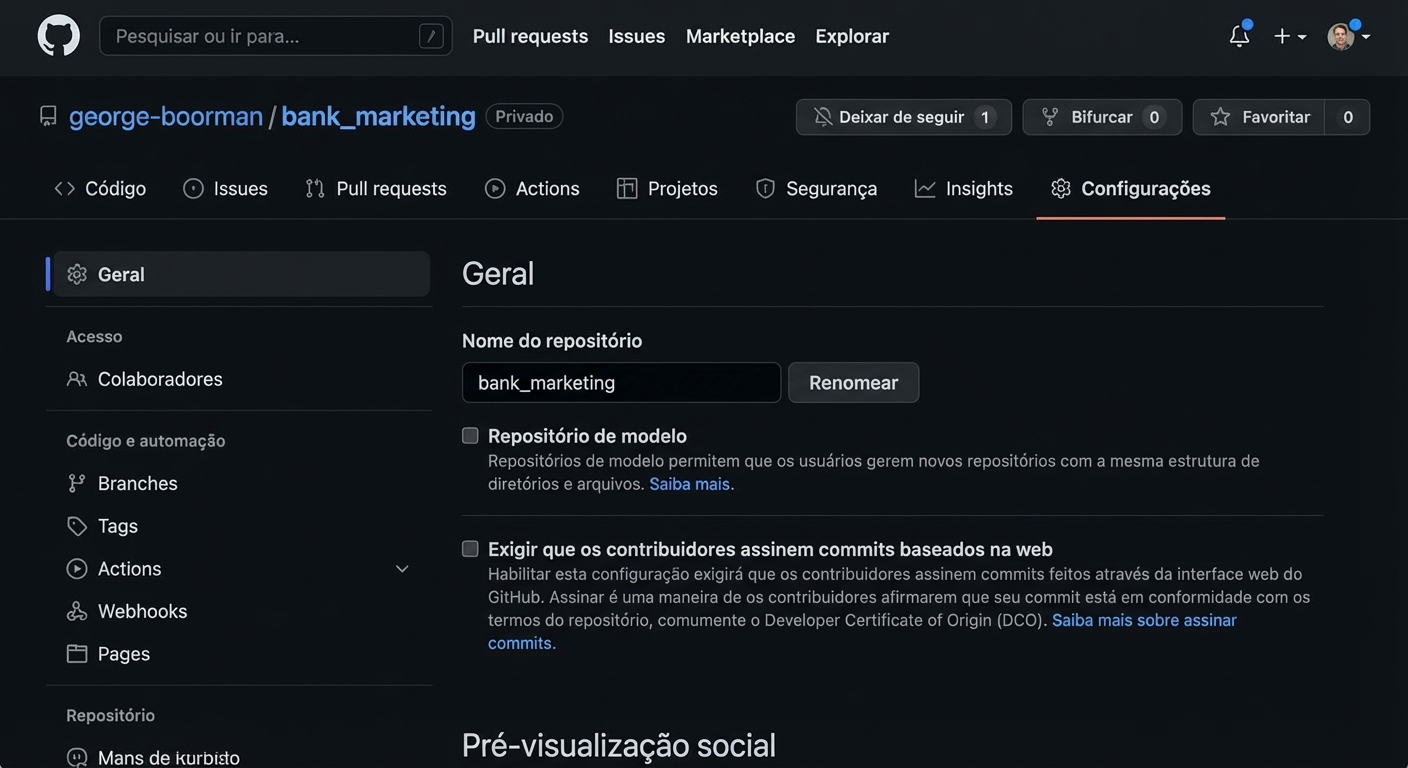Switch to the Segurança tab
The width and height of the screenshot is (1408, 768).
point(833,188)
